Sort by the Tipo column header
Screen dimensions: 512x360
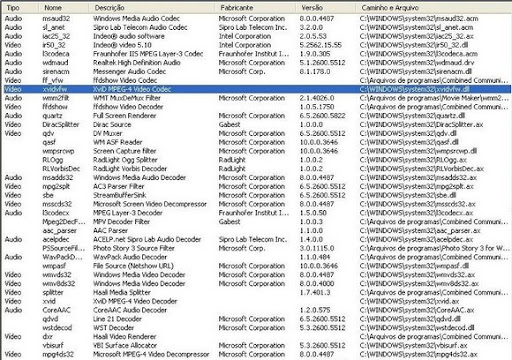tap(20, 7)
